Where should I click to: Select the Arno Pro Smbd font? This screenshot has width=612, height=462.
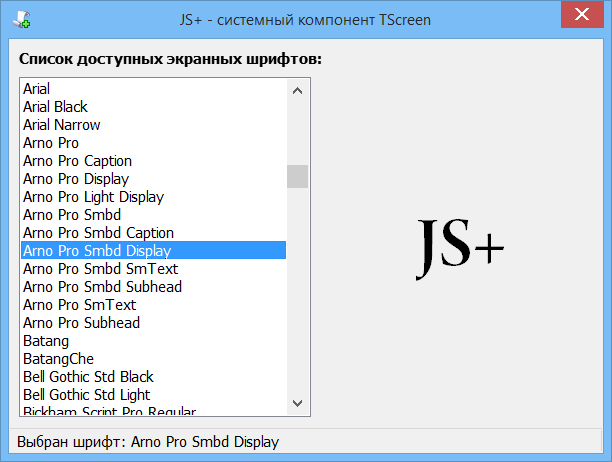tap(153, 215)
